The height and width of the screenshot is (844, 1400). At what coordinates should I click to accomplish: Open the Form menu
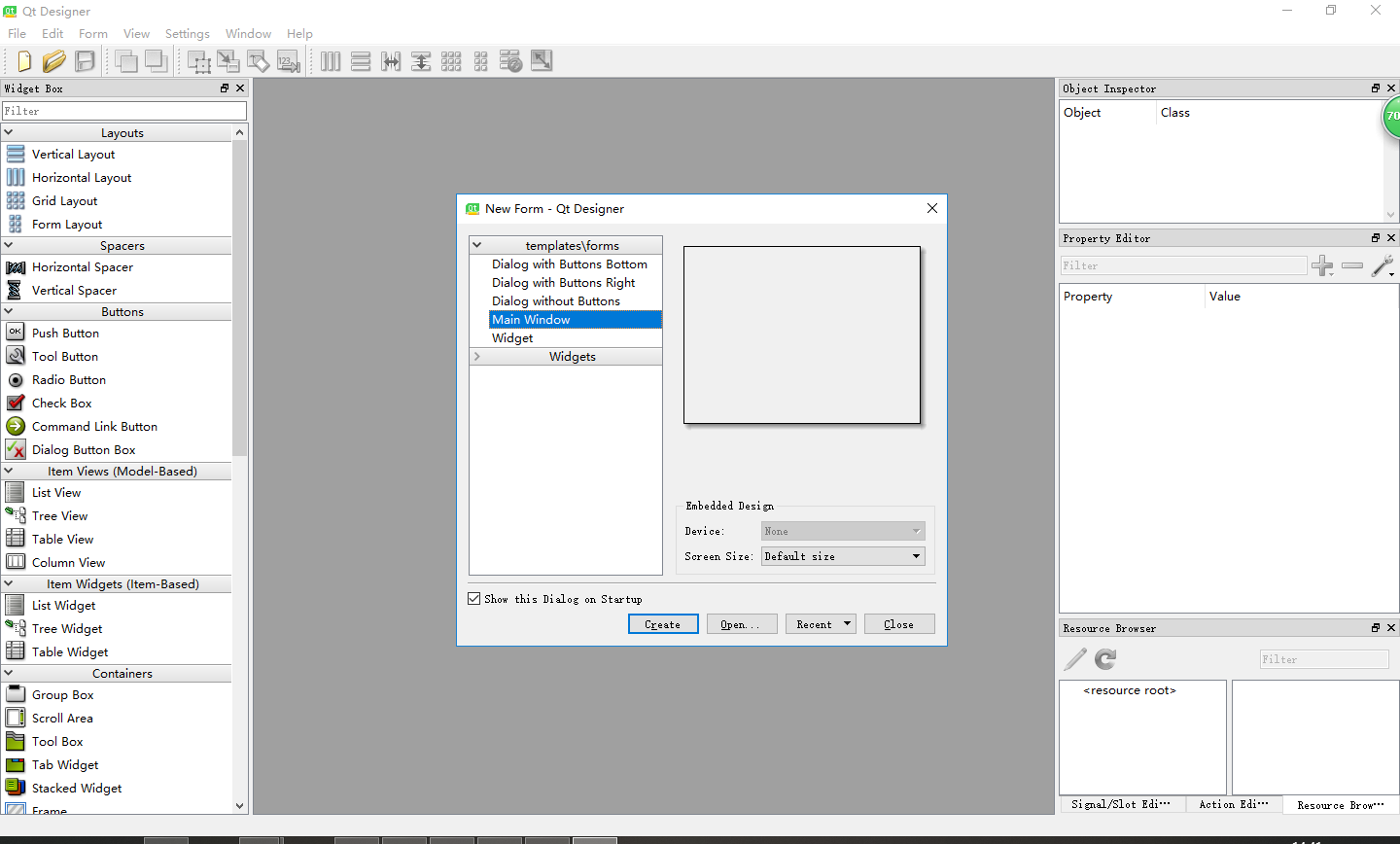pos(93,32)
